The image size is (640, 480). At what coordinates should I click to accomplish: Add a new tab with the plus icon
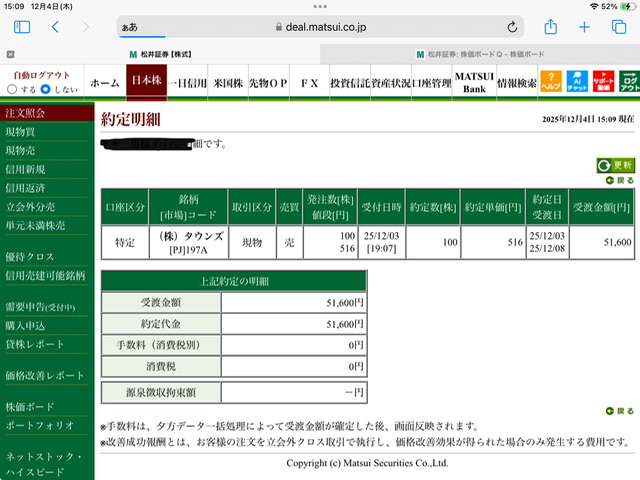coord(584,27)
